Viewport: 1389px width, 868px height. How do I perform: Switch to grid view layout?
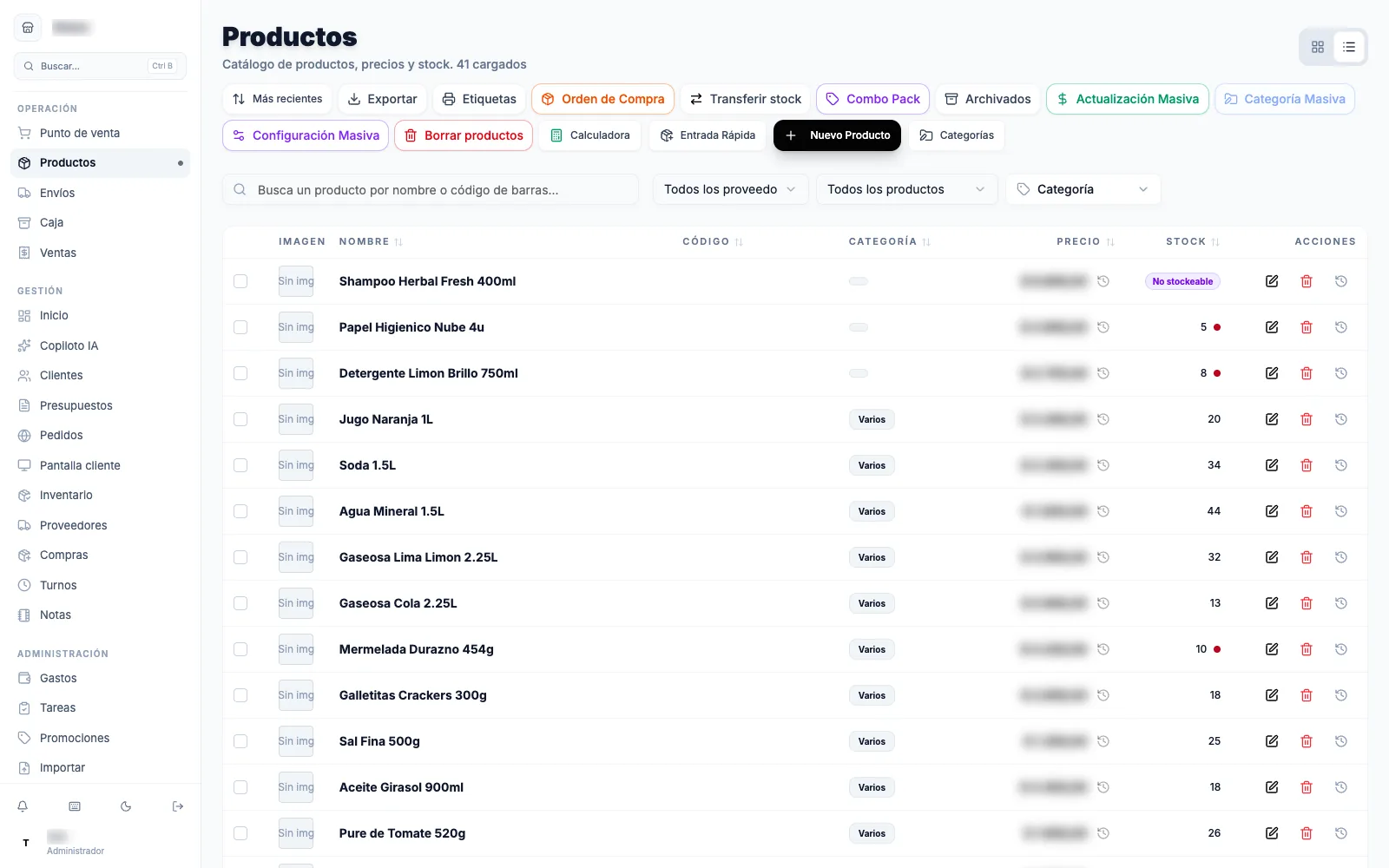coord(1318,47)
